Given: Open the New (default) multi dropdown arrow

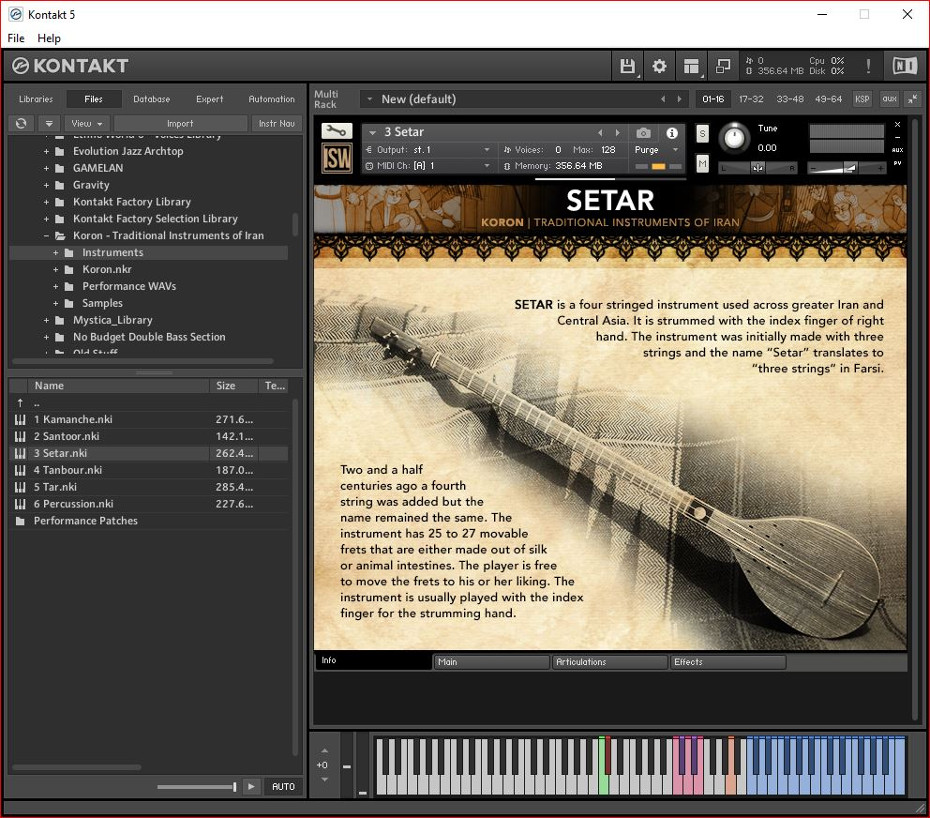Looking at the screenshot, I should point(370,99).
